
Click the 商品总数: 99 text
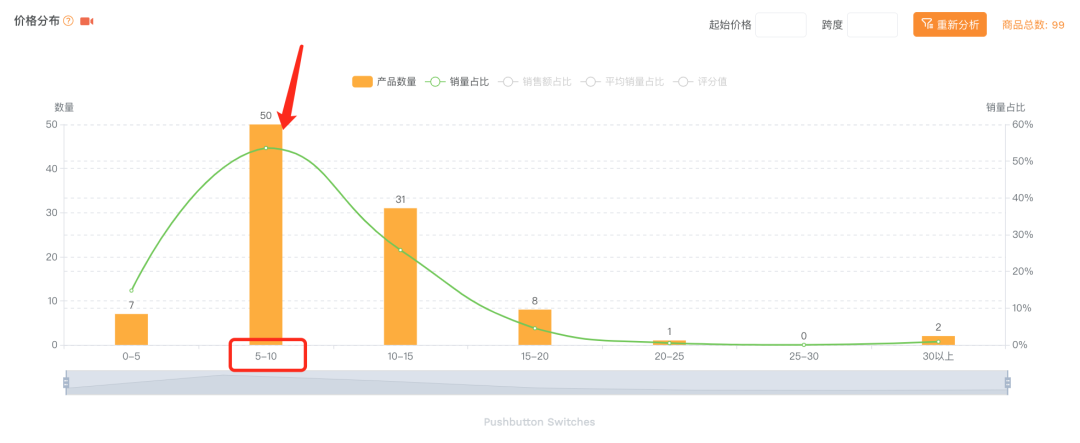coord(1032,25)
